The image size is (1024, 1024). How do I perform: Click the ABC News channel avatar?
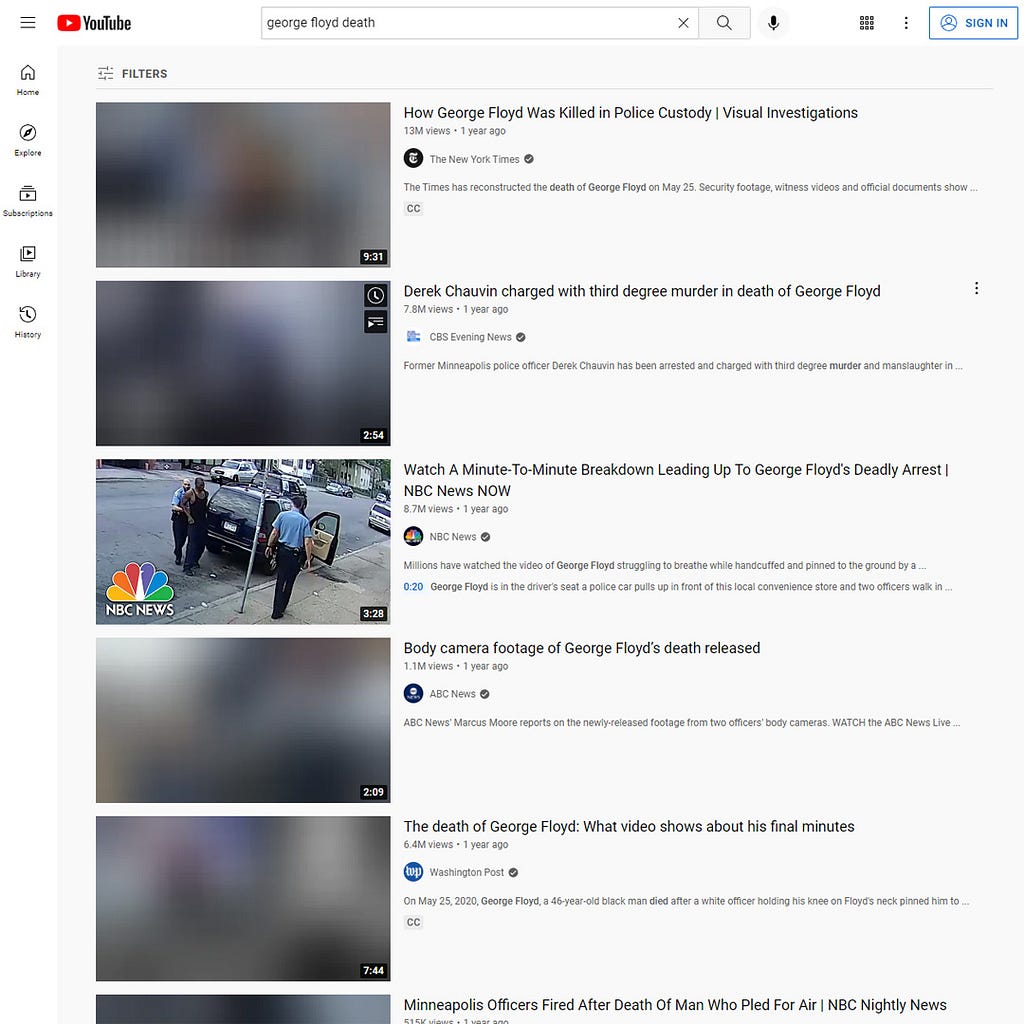pyautogui.click(x=413, y=693)
